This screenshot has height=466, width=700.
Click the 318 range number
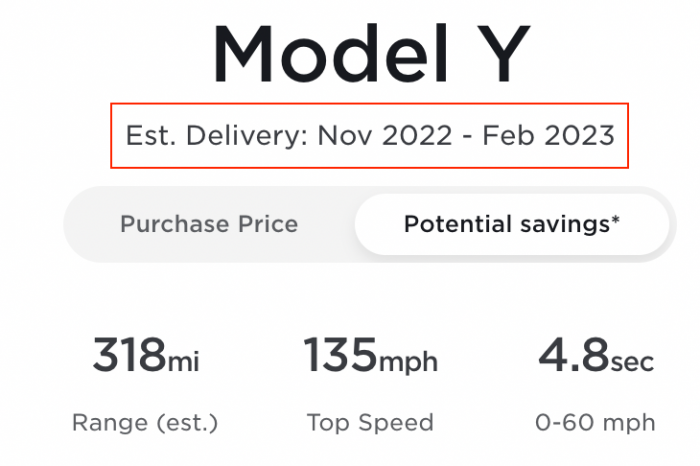click(x=128, y=354)
